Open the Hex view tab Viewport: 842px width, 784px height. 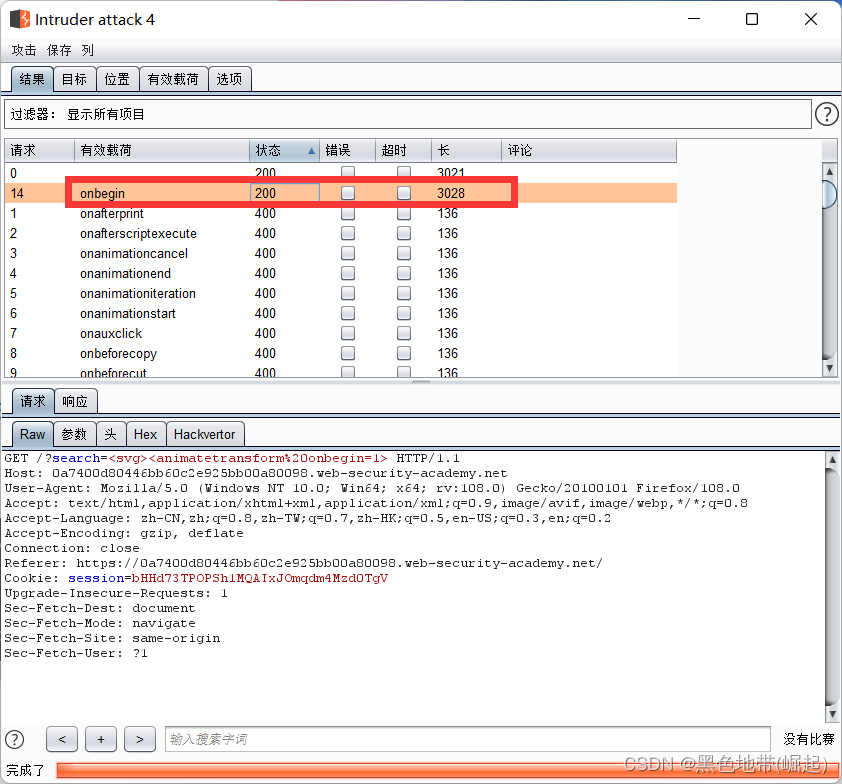pyautogui.click(x=146, y=434)
